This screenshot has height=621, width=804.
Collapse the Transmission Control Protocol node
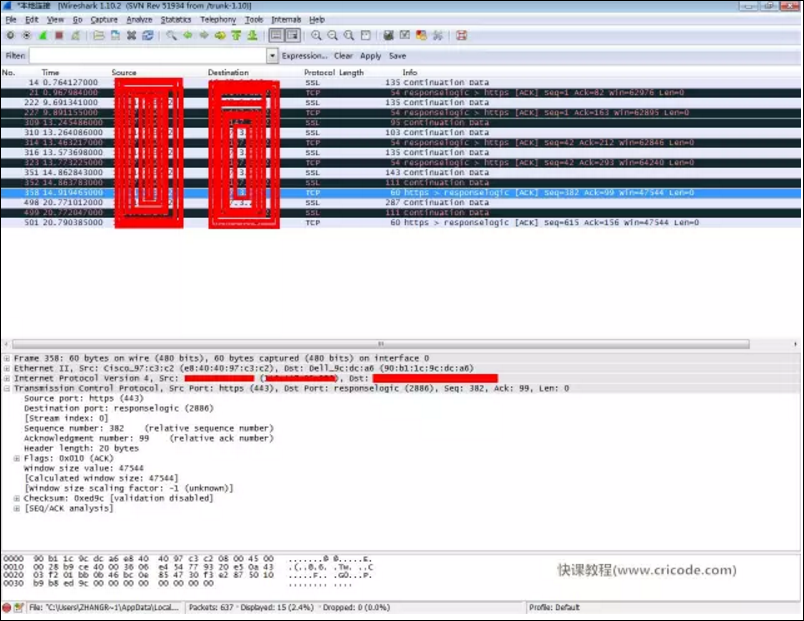click(x=7, y=388)
